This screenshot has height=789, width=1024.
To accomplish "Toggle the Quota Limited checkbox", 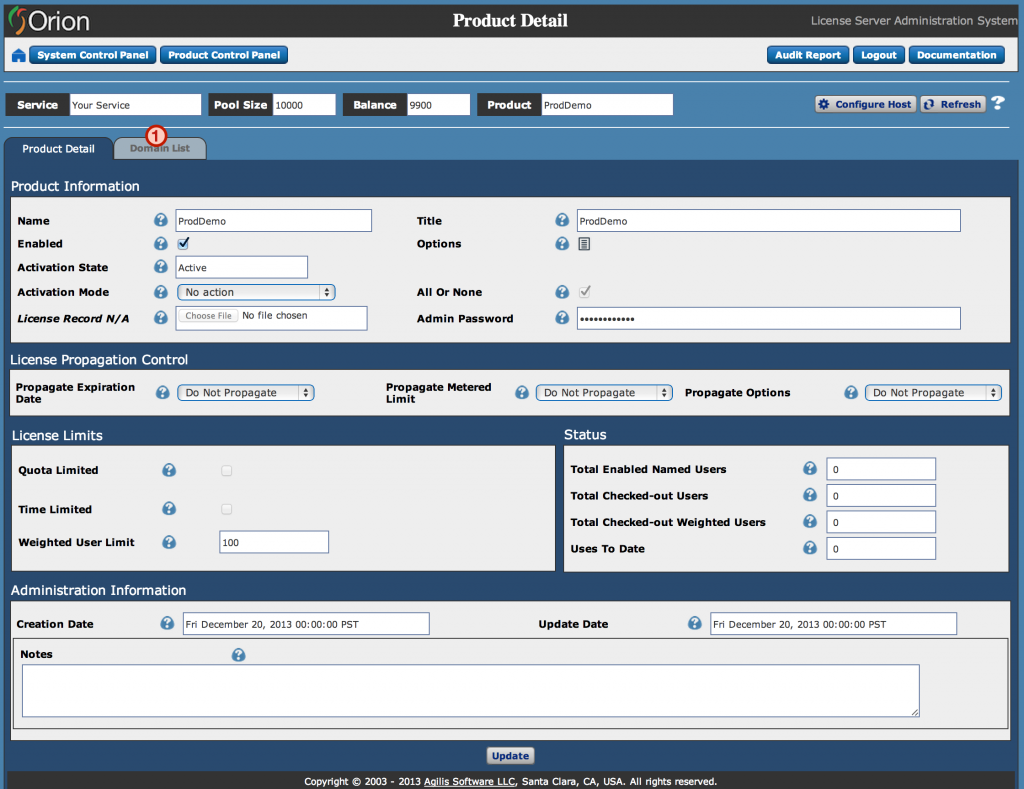I will tap(226, 470).
